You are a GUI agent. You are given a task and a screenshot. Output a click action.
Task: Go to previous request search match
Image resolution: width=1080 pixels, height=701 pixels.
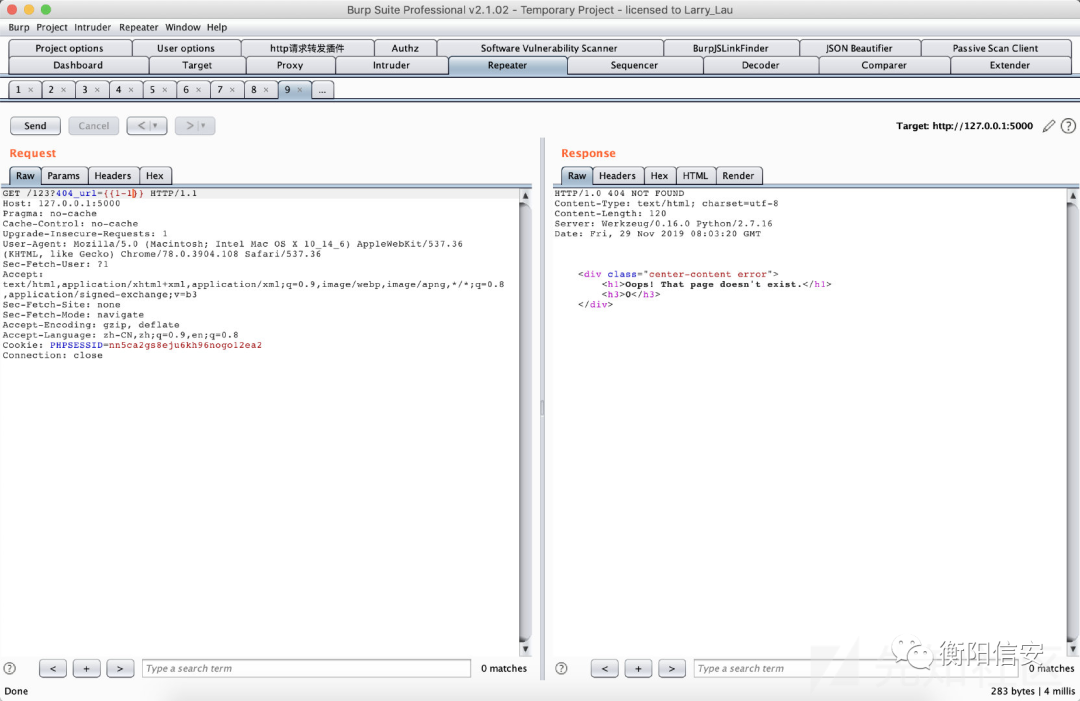point(53,668)
